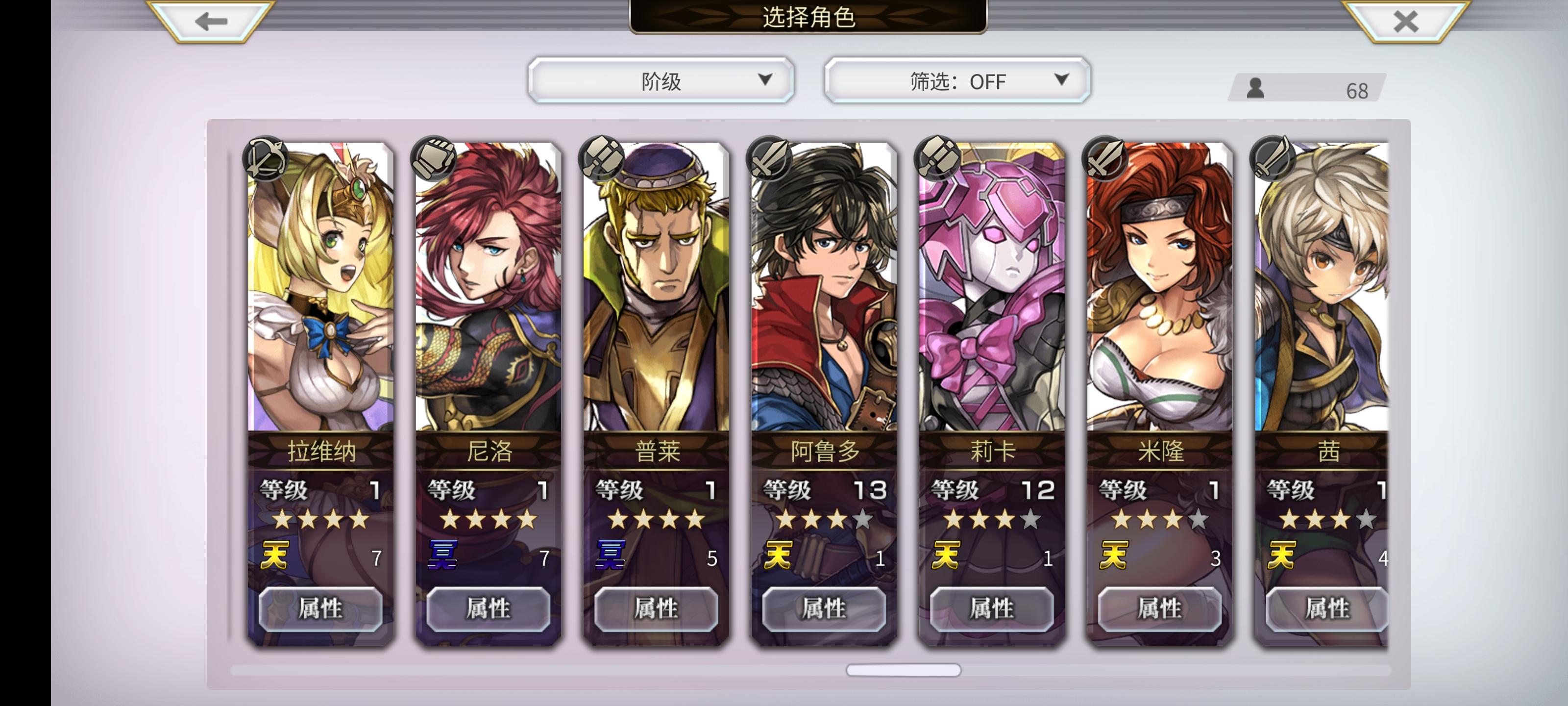Image resolution: width=1568 pixels, height=706 pixels.
Task: Select the 尼洛 character portrait
Action: 488,287
